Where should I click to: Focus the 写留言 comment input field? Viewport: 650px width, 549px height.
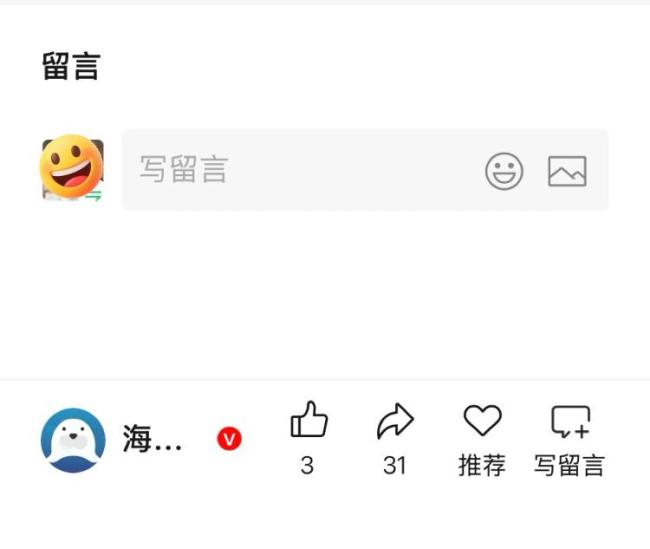(x=365, y=170)
